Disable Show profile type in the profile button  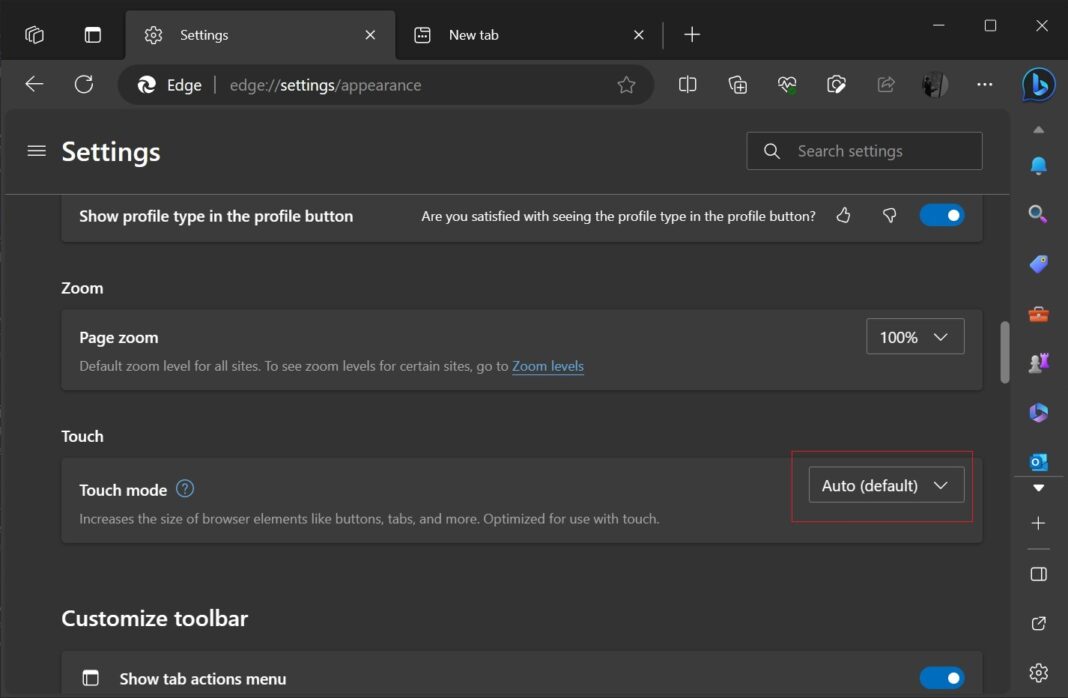[x=941, y=215]
